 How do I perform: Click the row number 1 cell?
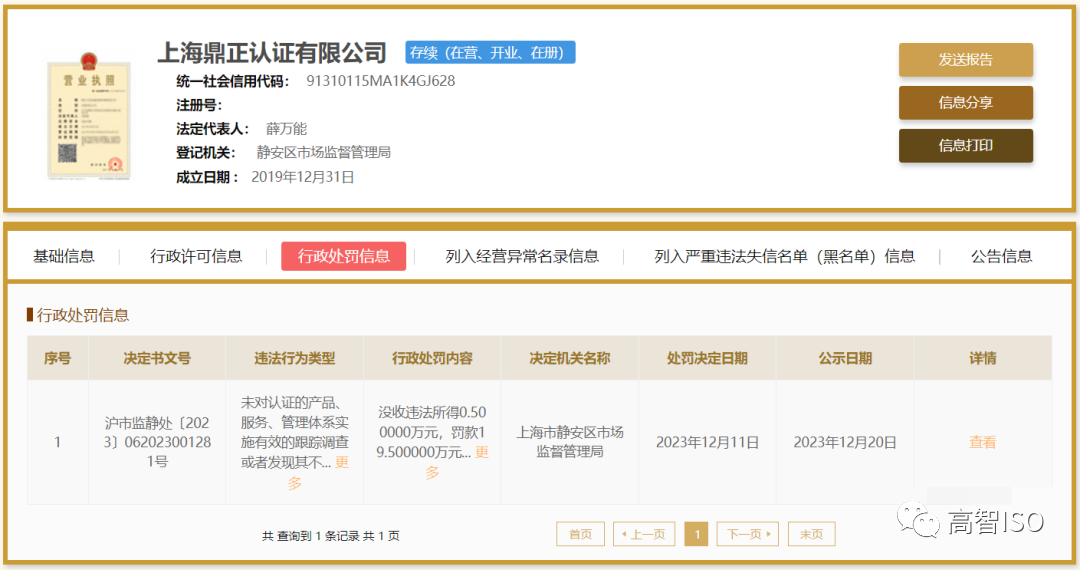(58, 442)
